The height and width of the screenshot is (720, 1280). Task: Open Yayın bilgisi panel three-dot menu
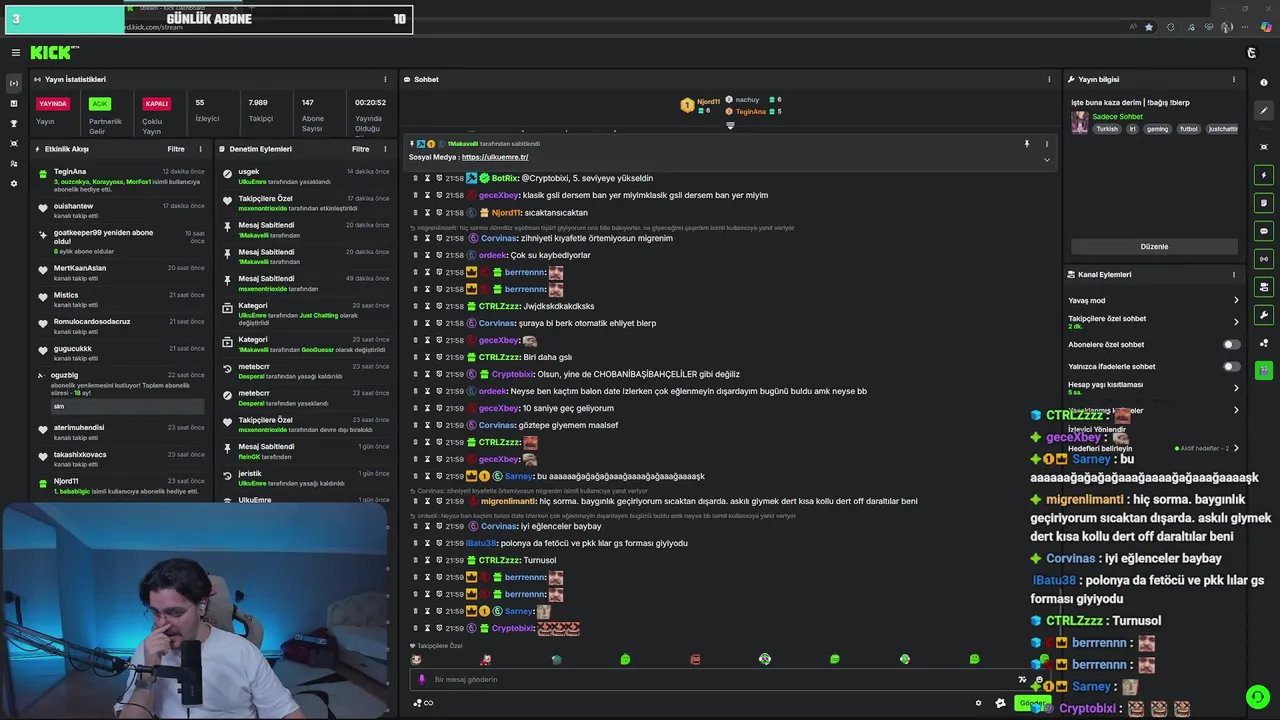pos(1234,79)
